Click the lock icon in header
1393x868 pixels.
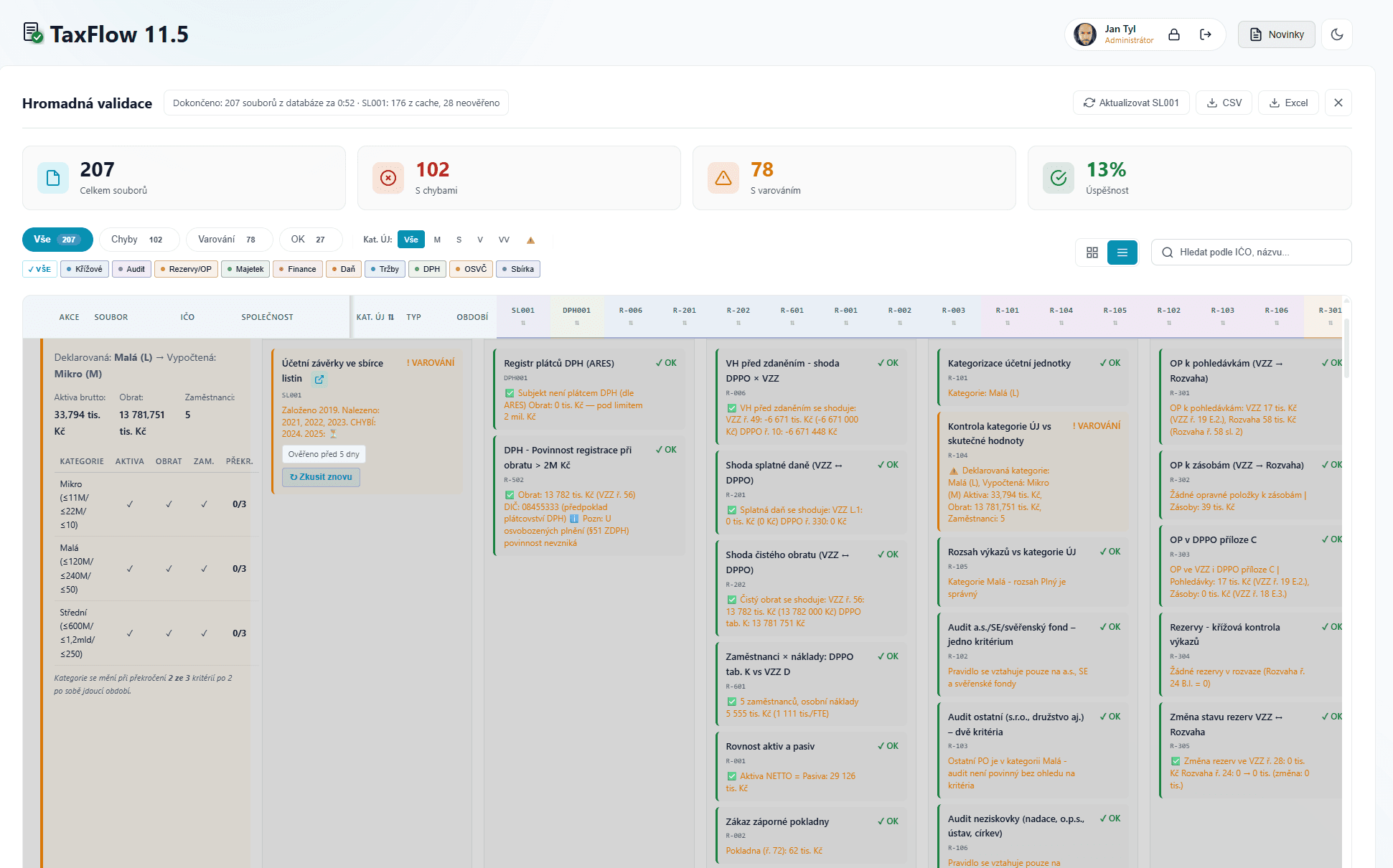[1174, 34]
